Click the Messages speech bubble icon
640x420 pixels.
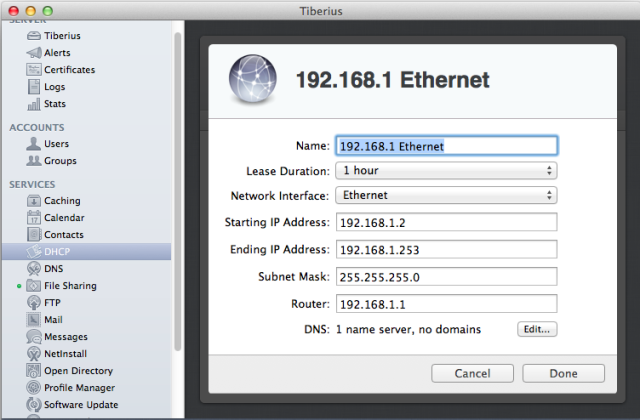click(33, 337)
